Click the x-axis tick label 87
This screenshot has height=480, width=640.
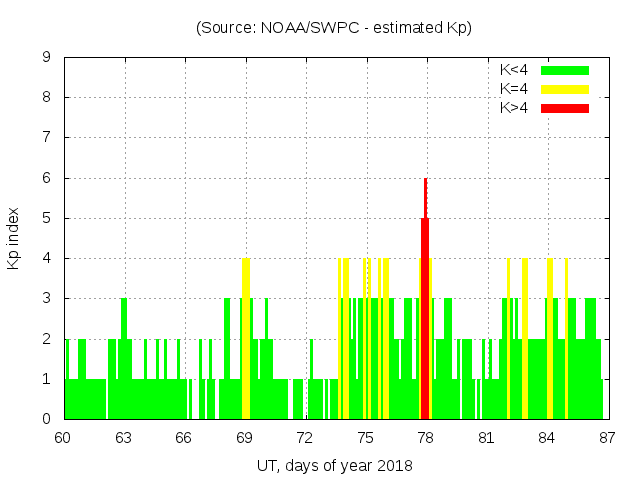coord(606,437)
